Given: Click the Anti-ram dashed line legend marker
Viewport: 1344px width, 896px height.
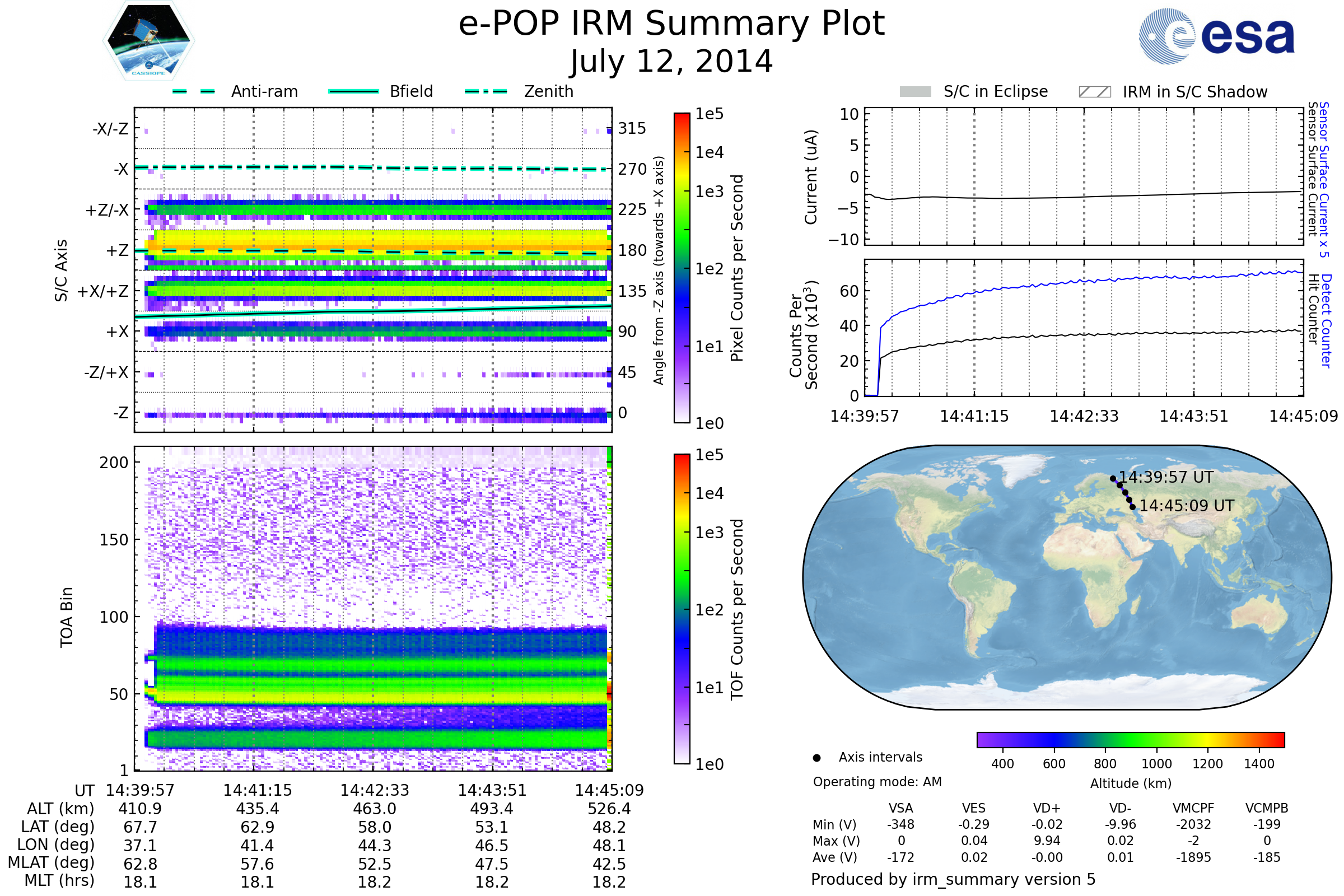Looking at the screenshot, I should pyautogui.click(x=194, y=91).
